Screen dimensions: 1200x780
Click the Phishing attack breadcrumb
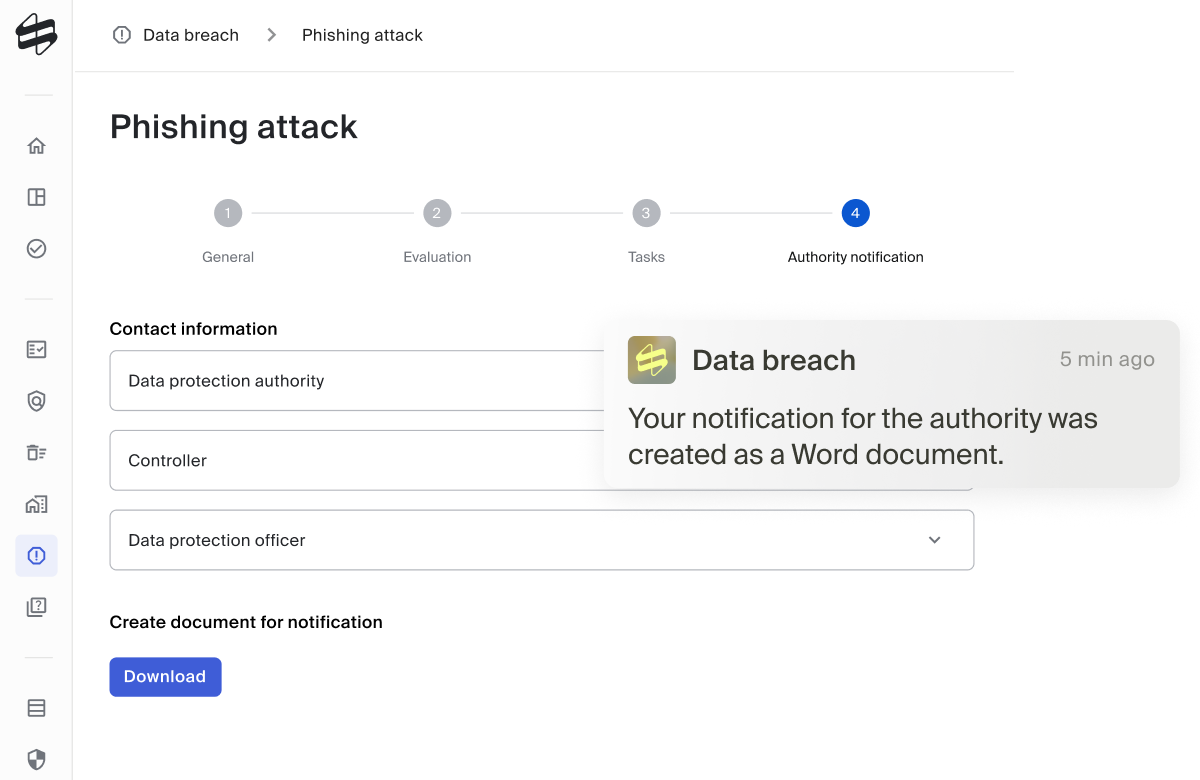tap(362, 35)
